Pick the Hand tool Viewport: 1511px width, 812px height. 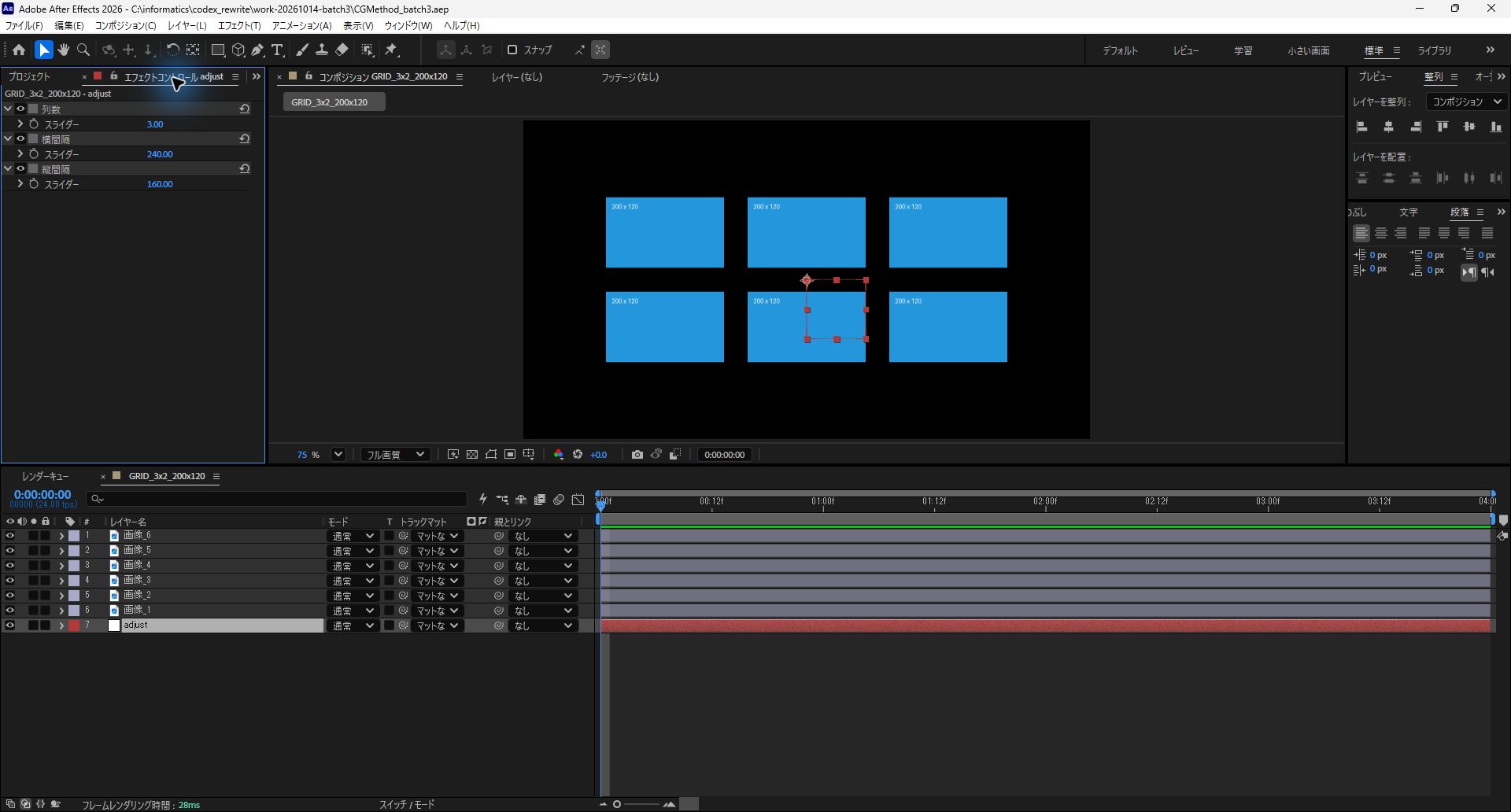tap(64, 50)
